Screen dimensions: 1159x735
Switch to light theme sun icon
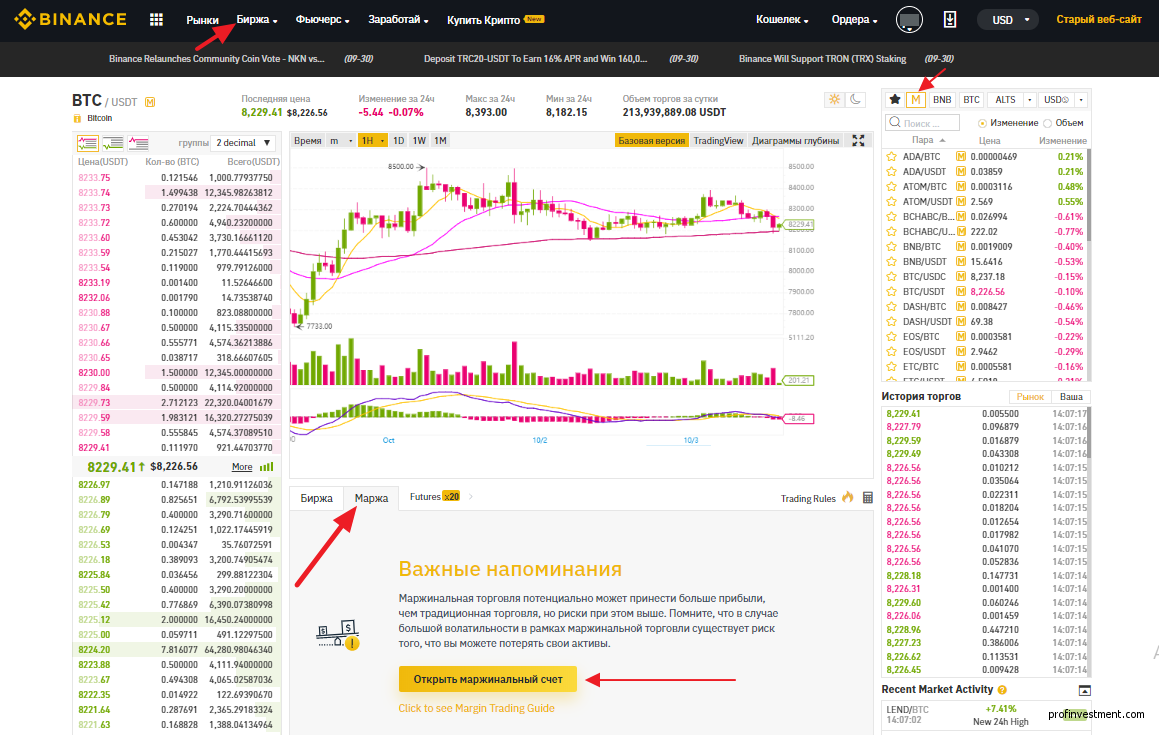(x=835, y=100)
